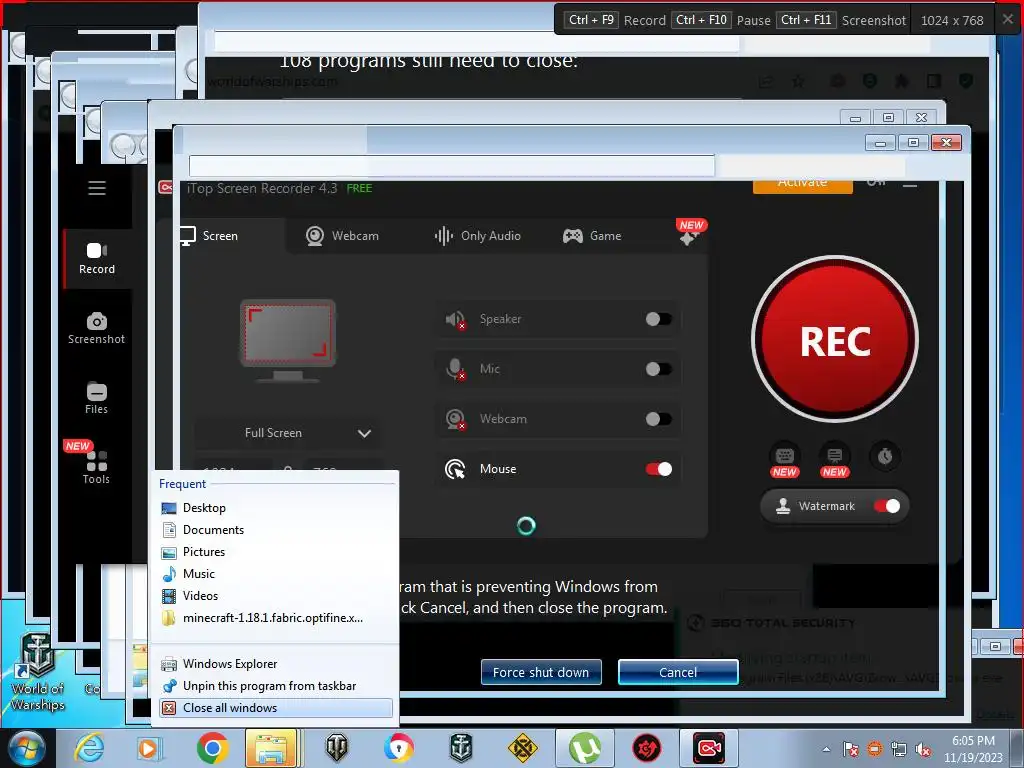Select Music in the jump list
The width and height of the screenshot is (1024, 768).
click(x=276, y=574)
